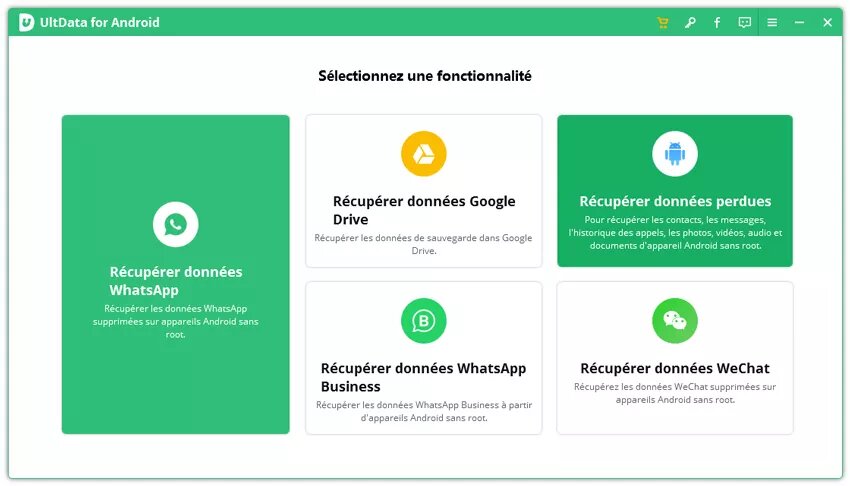Click the green WeChat icon
Viewport: 850px width, 486px height.
pos(675,321)
